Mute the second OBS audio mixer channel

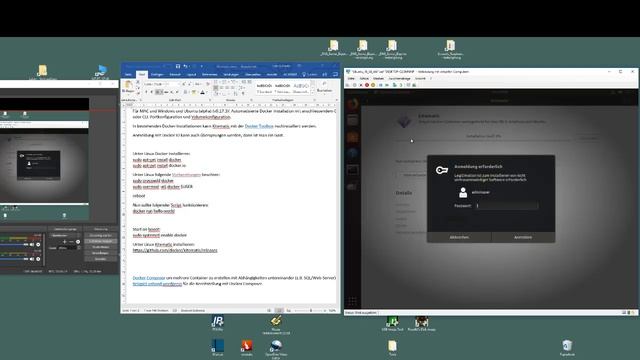(x=32, y=259)
